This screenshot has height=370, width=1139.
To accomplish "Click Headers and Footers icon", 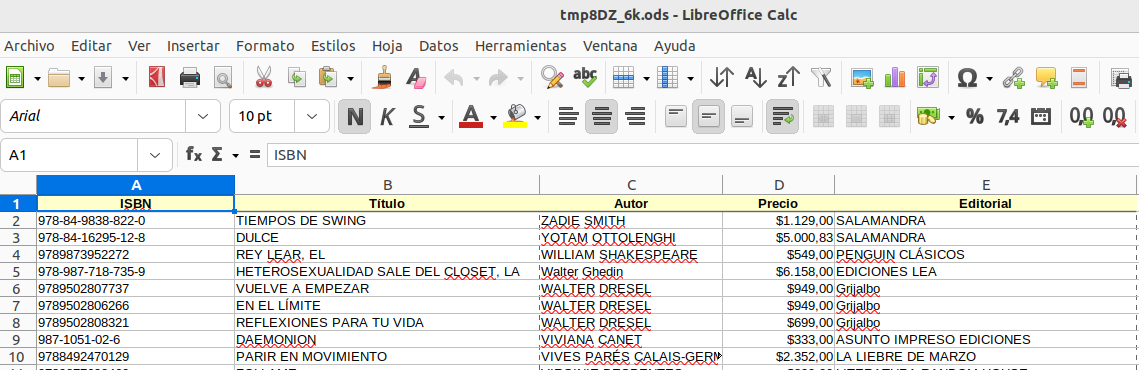I will click(1079, 77).
